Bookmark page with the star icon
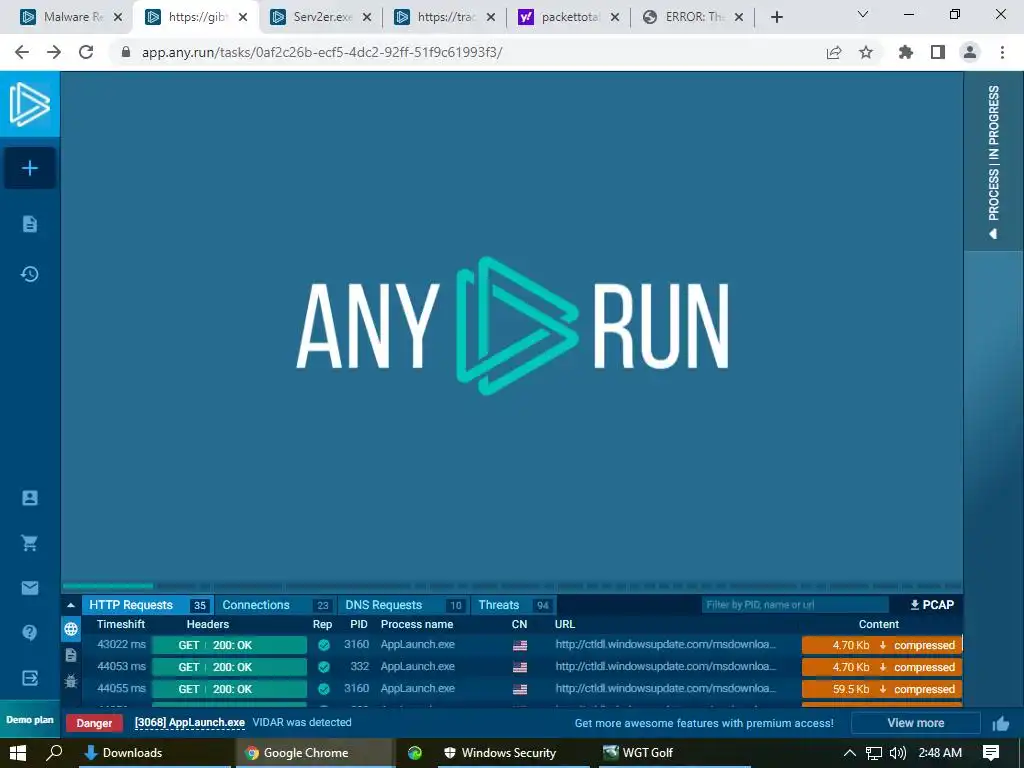Screen dimensions: 1024x768 866,52
